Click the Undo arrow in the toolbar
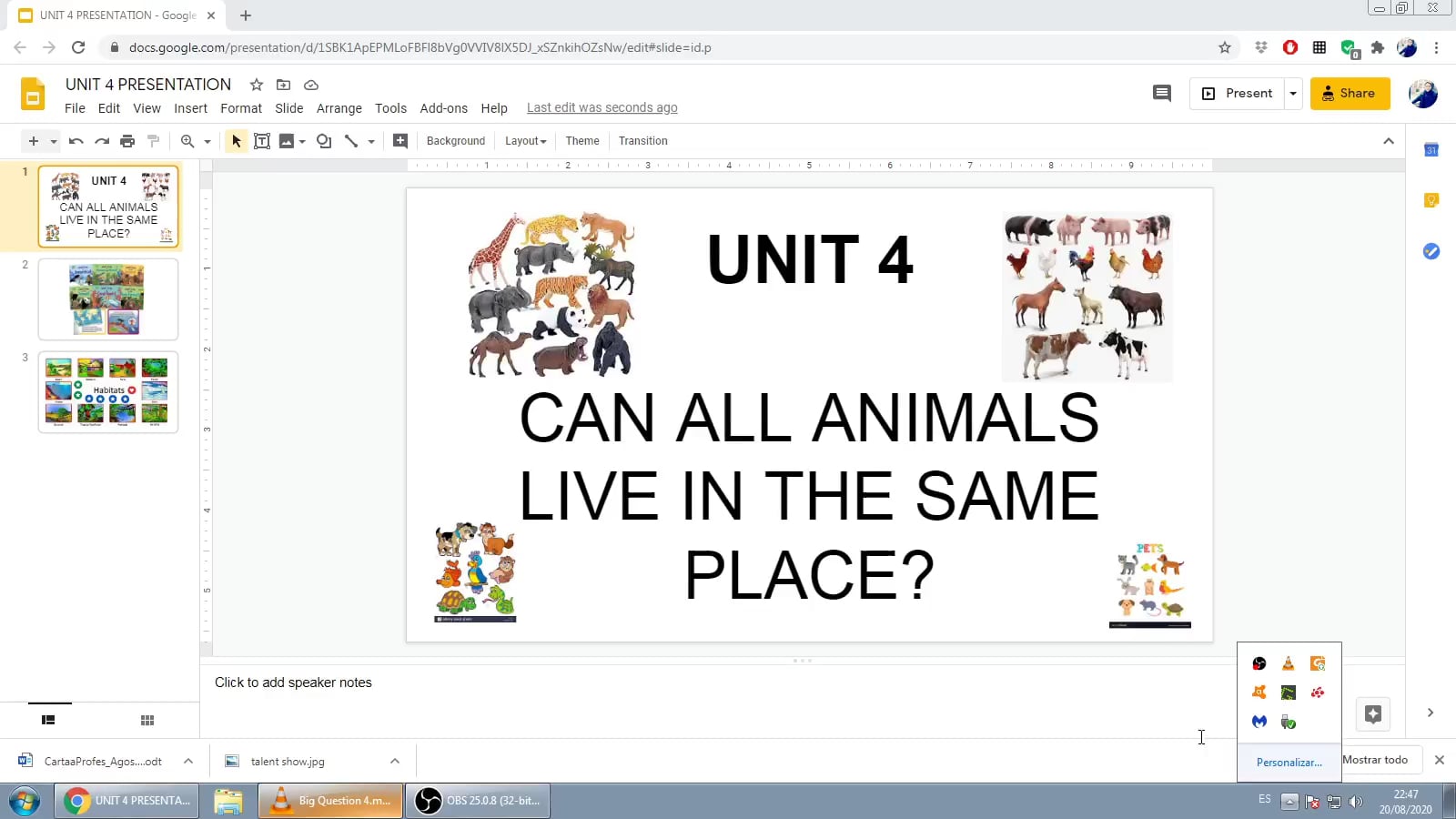The image size is (1456, 819). pos(76,141)
